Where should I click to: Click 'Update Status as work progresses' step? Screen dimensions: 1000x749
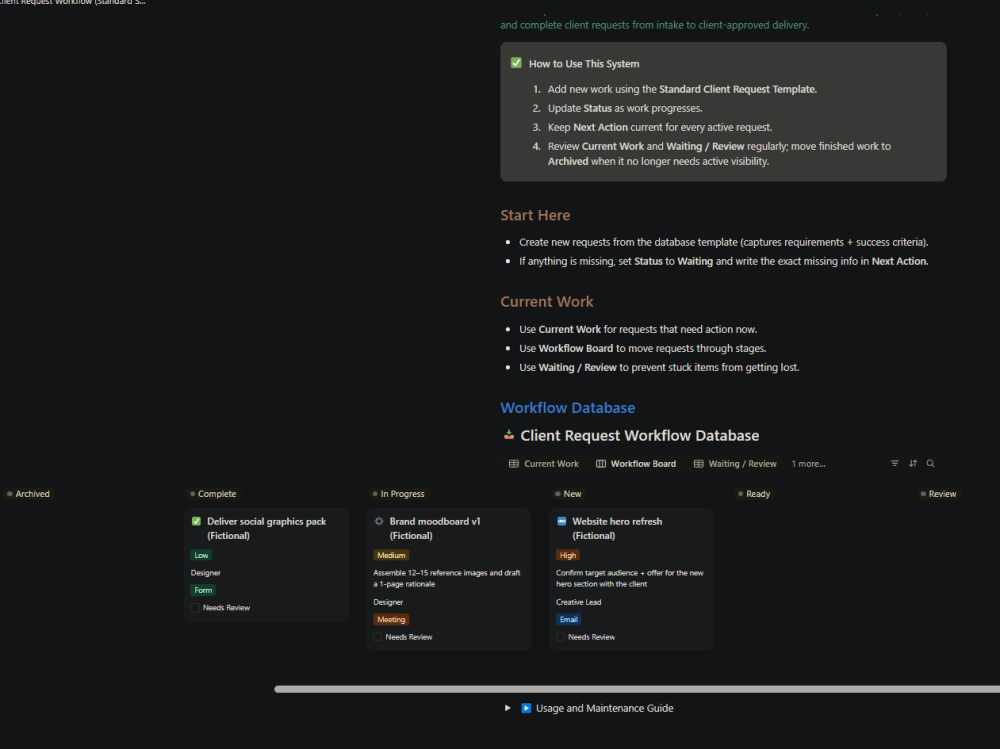[625, 108]
